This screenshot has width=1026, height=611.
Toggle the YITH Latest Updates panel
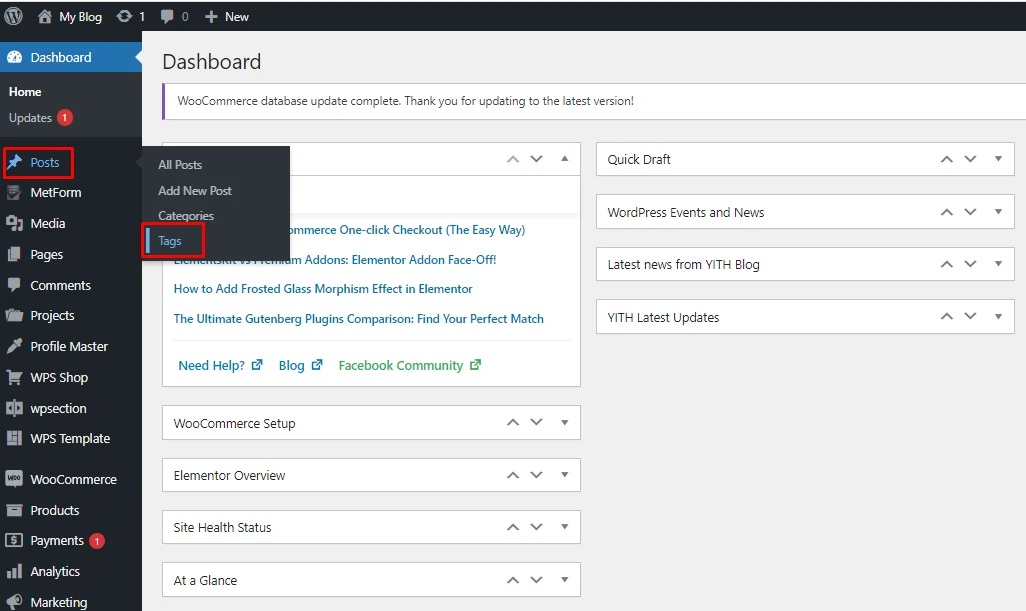997,317
